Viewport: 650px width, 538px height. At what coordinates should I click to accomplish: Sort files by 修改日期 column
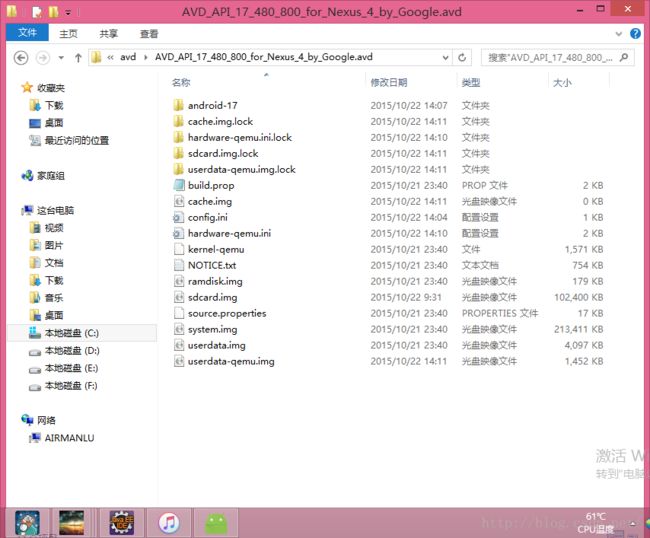pyautogui.click(x=388, y=82)
